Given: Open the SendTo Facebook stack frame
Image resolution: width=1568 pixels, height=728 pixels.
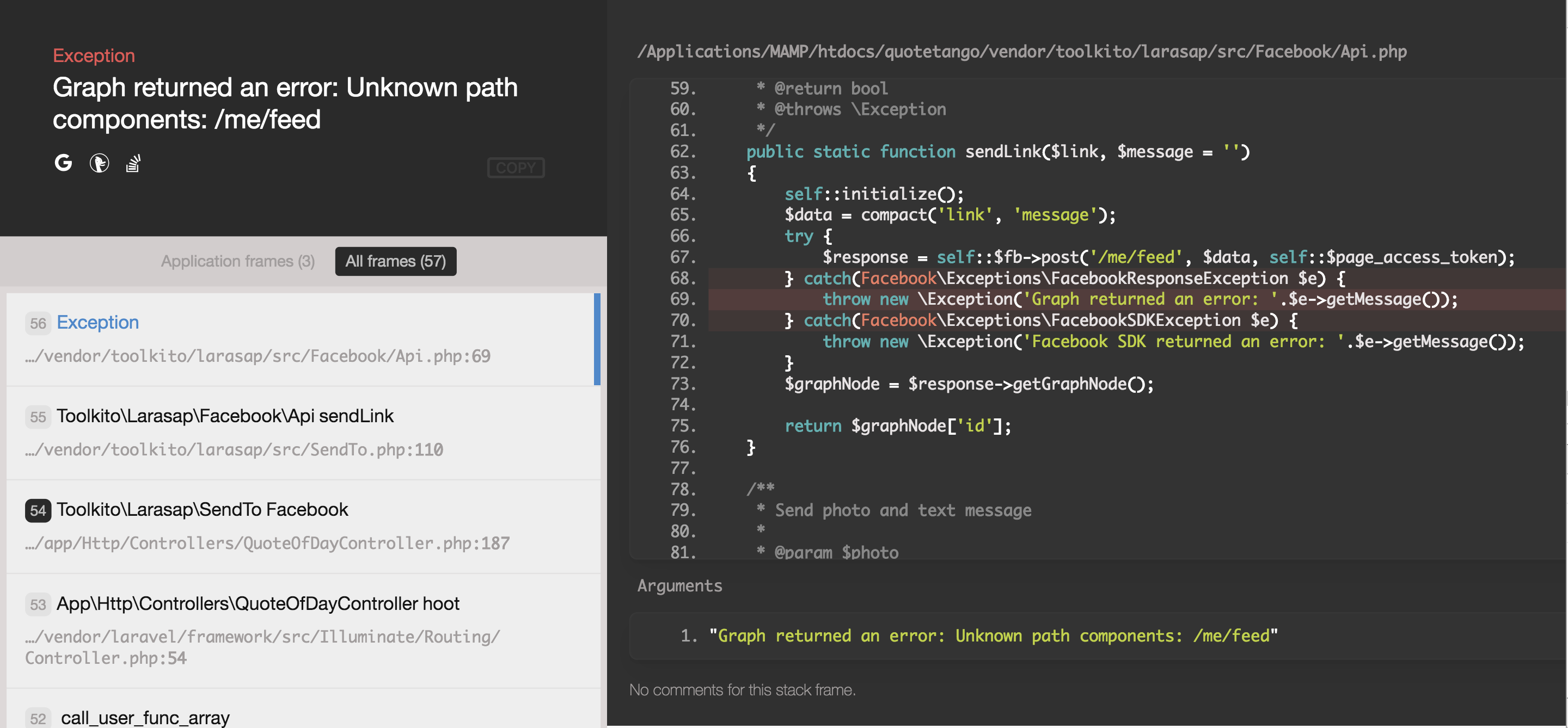Looking at the screenshot, I should click(x=202, y=510).
